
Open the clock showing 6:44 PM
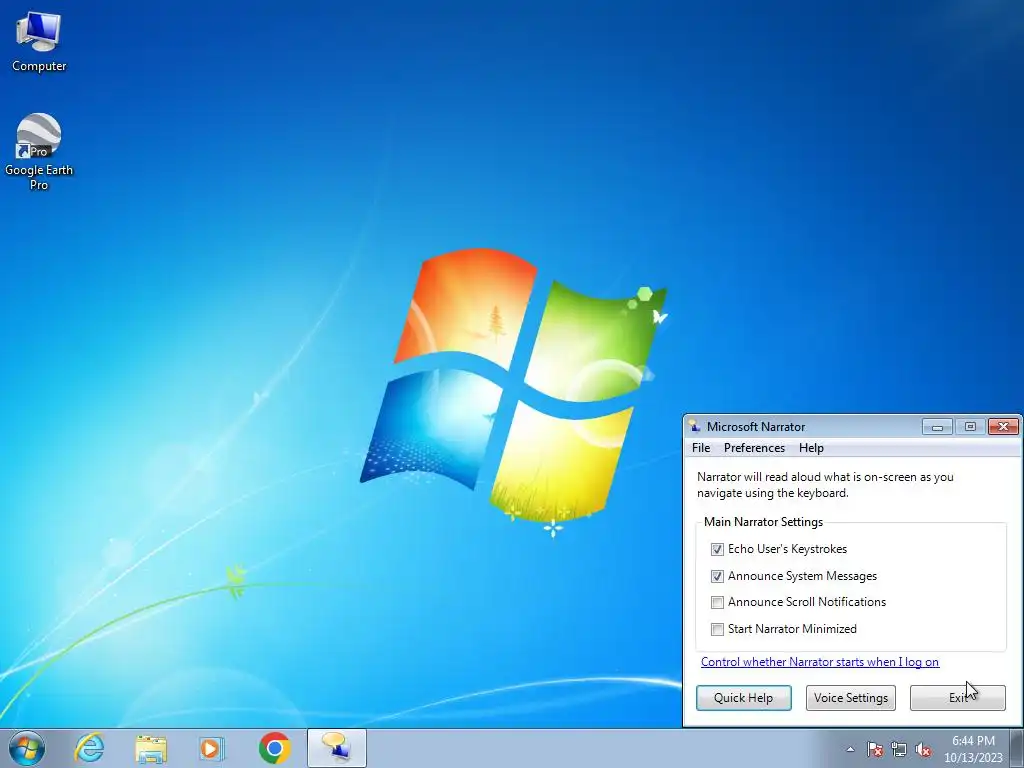coord(973,749)
